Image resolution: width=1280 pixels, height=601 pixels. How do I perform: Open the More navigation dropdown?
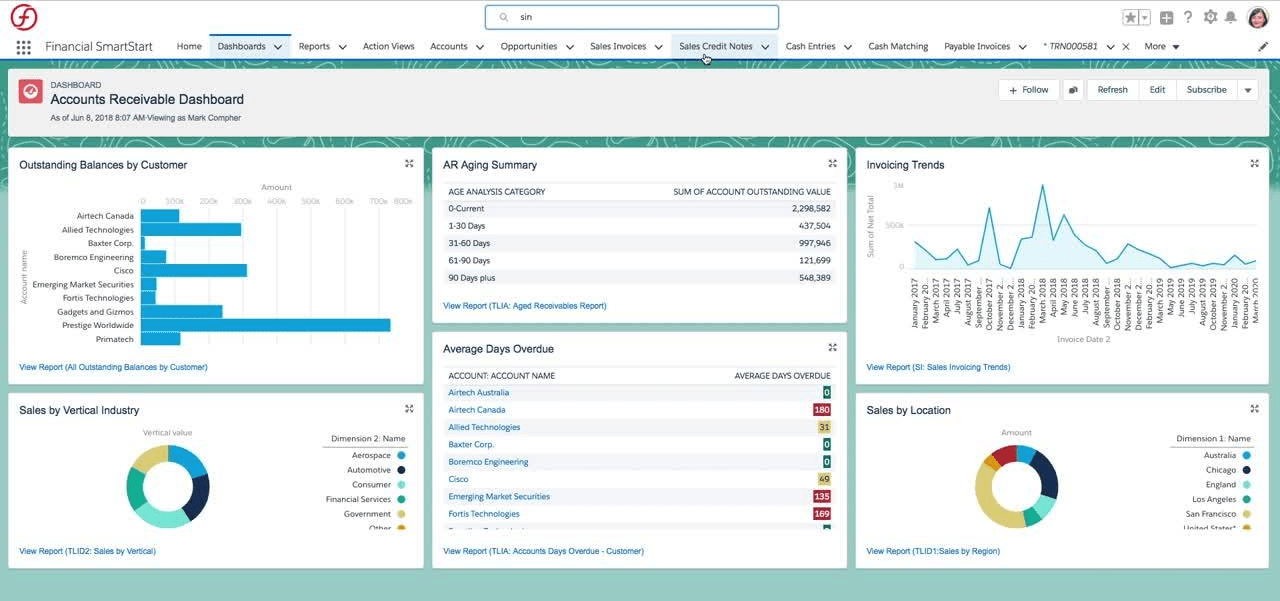(x=1162, y=47)
